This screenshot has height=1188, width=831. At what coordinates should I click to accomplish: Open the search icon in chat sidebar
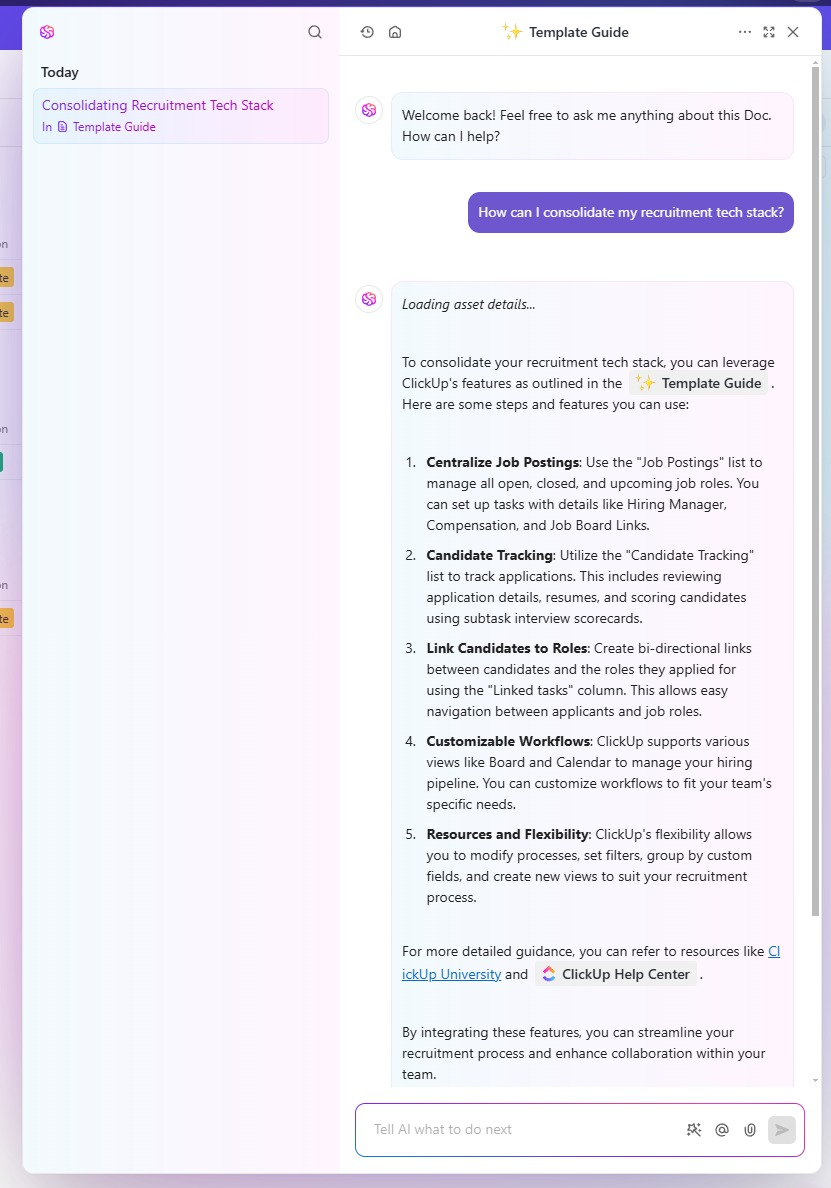tap(315, 32)
